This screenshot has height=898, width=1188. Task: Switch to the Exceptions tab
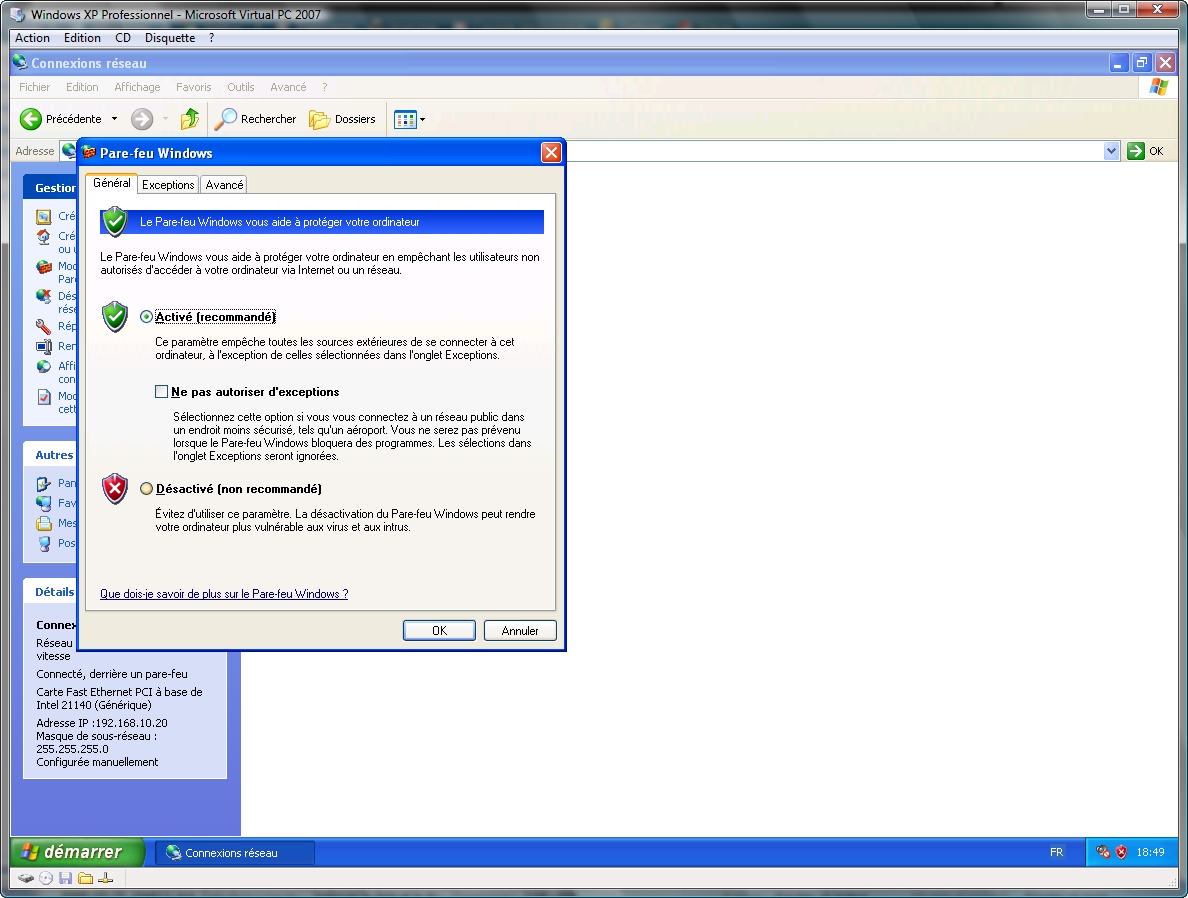click(x=168, y=185)
